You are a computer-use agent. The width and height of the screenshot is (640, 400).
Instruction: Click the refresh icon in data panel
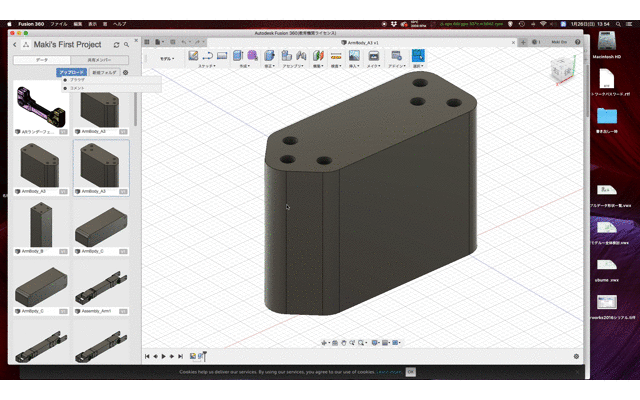(x=118, y=44)
